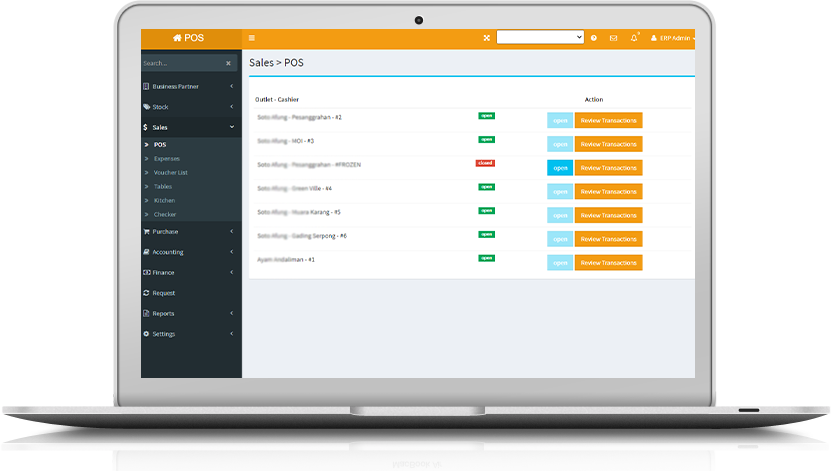Expand the Stock sidebar menu
The width and height of the screenshot is (831, 471).
click(x=190, y=106)
